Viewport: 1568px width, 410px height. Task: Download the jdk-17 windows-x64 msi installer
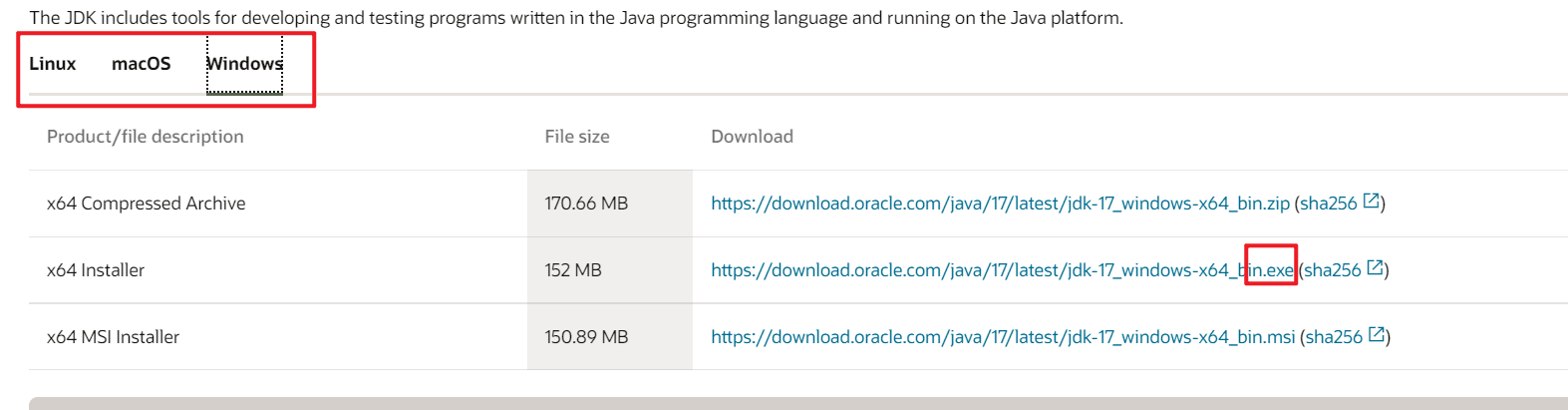[1003, 337]
